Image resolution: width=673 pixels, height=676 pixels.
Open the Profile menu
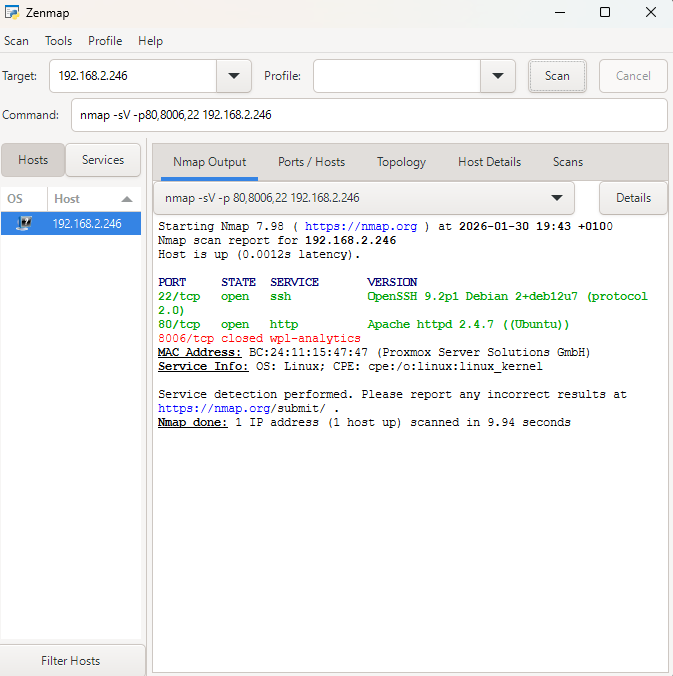[x=105, y=41]
